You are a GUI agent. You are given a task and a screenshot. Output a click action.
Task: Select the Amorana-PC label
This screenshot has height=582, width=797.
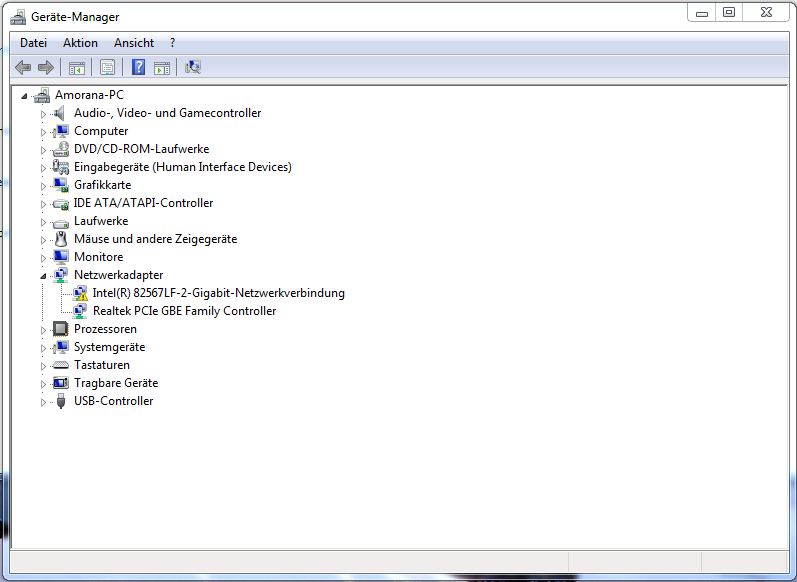[89, 95]
